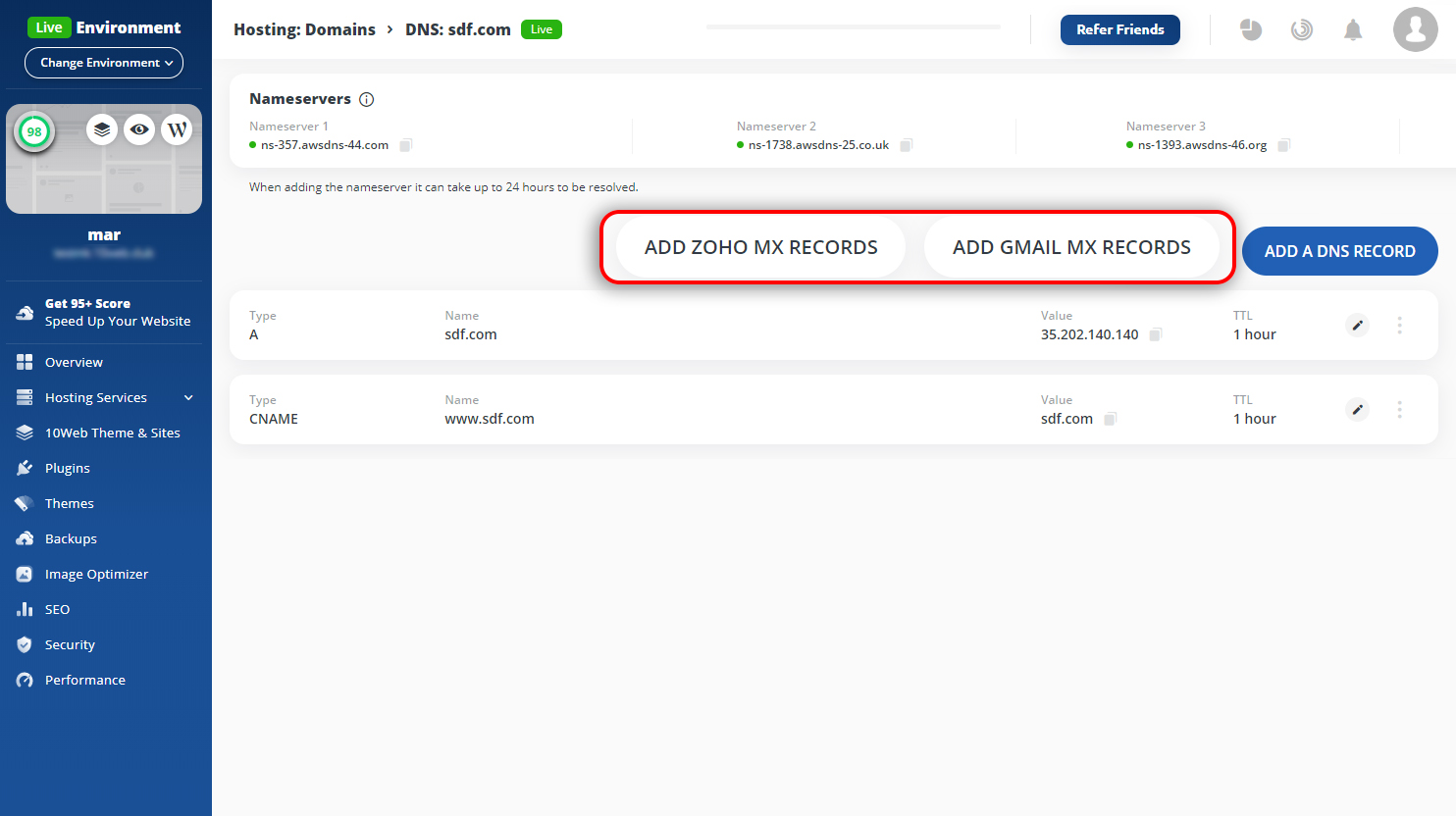Click the A record's 1 hour TTL

1255,334
